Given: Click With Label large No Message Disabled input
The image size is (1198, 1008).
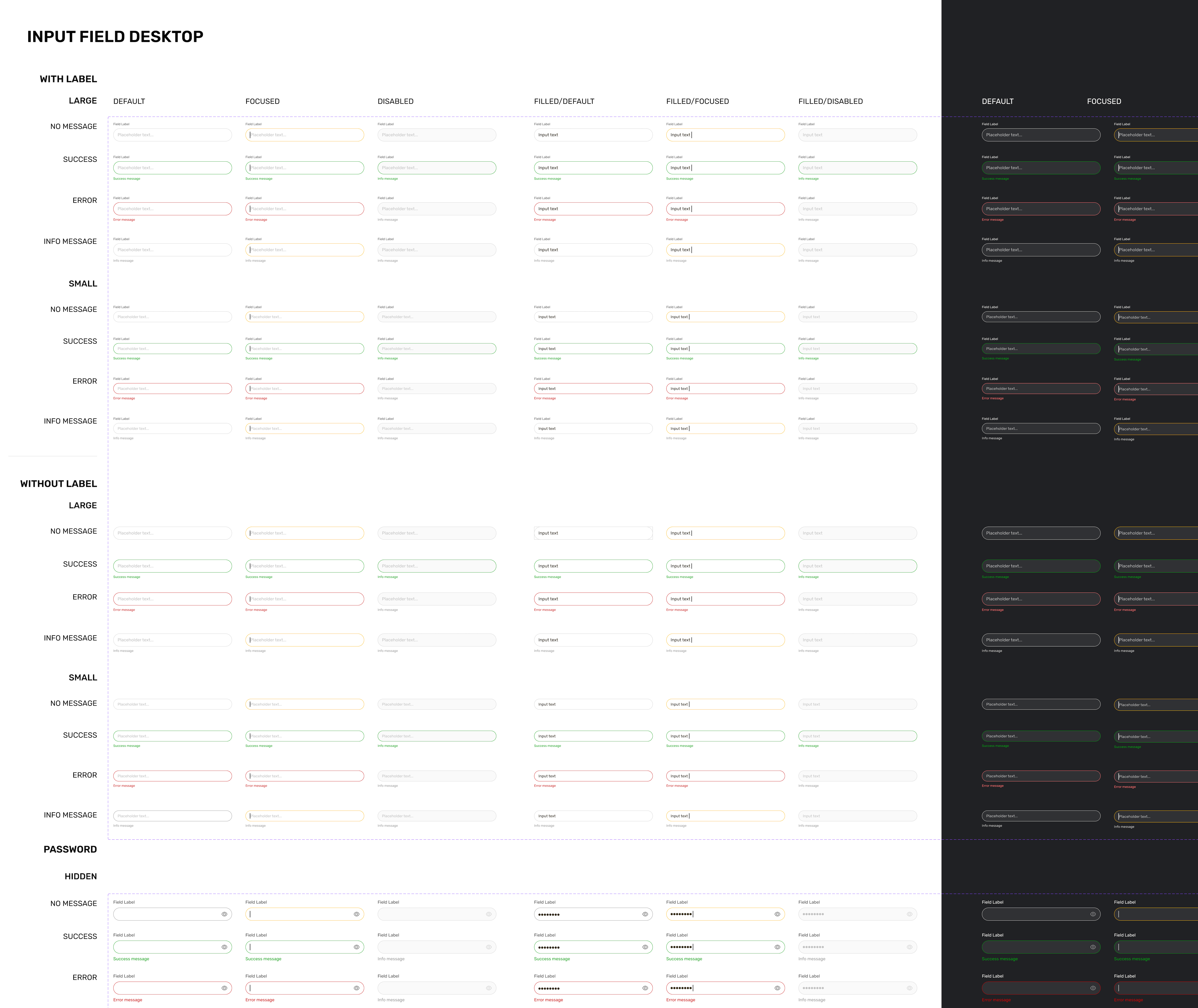Looking at the screenshot, I should pos(437,135).
